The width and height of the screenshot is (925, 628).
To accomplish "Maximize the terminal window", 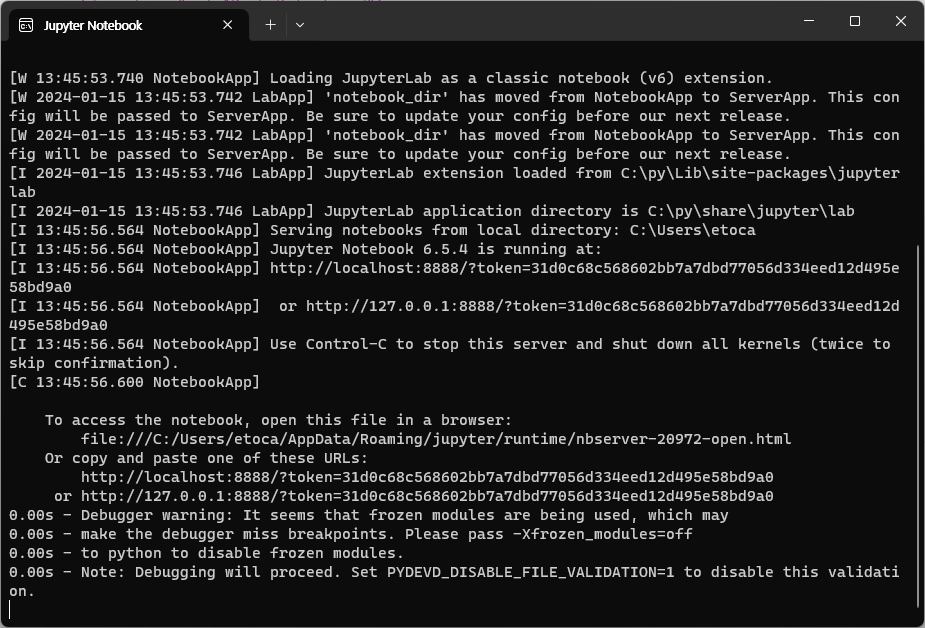I will (855, 21).
